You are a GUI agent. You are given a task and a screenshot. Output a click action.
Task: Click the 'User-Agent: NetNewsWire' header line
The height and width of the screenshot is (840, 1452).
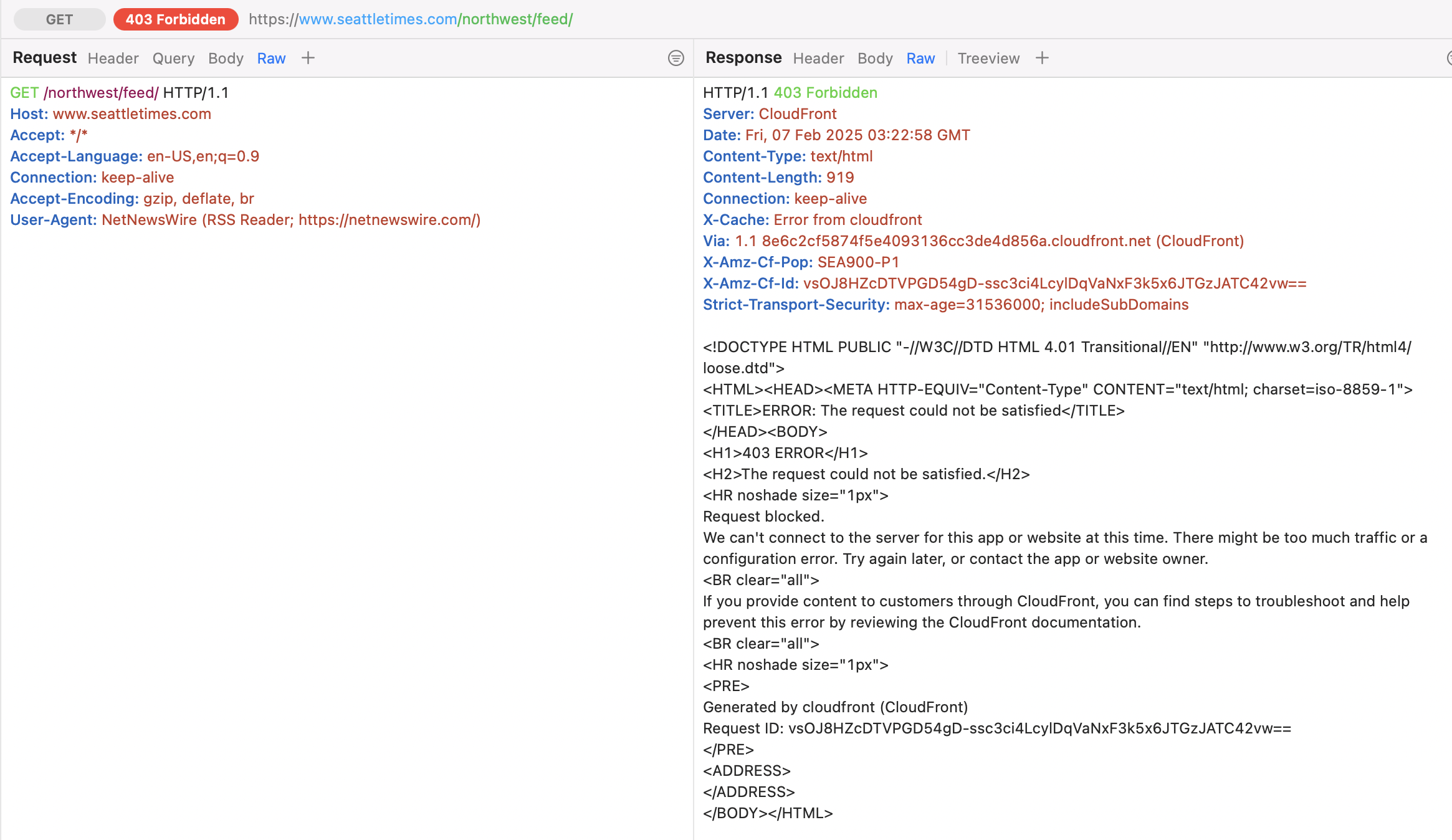click(x=246, y=220)
